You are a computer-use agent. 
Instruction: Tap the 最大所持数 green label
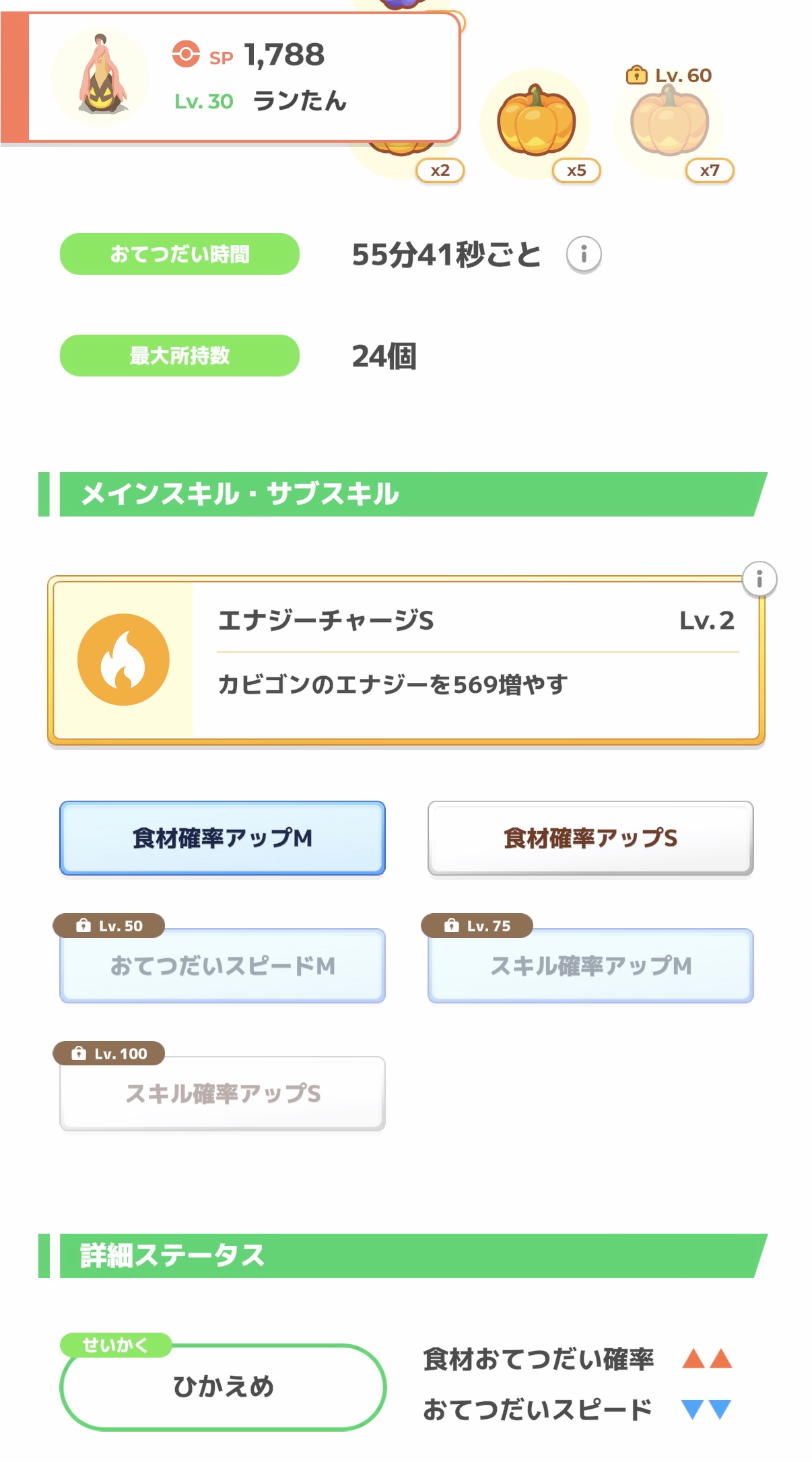point(180,356)
